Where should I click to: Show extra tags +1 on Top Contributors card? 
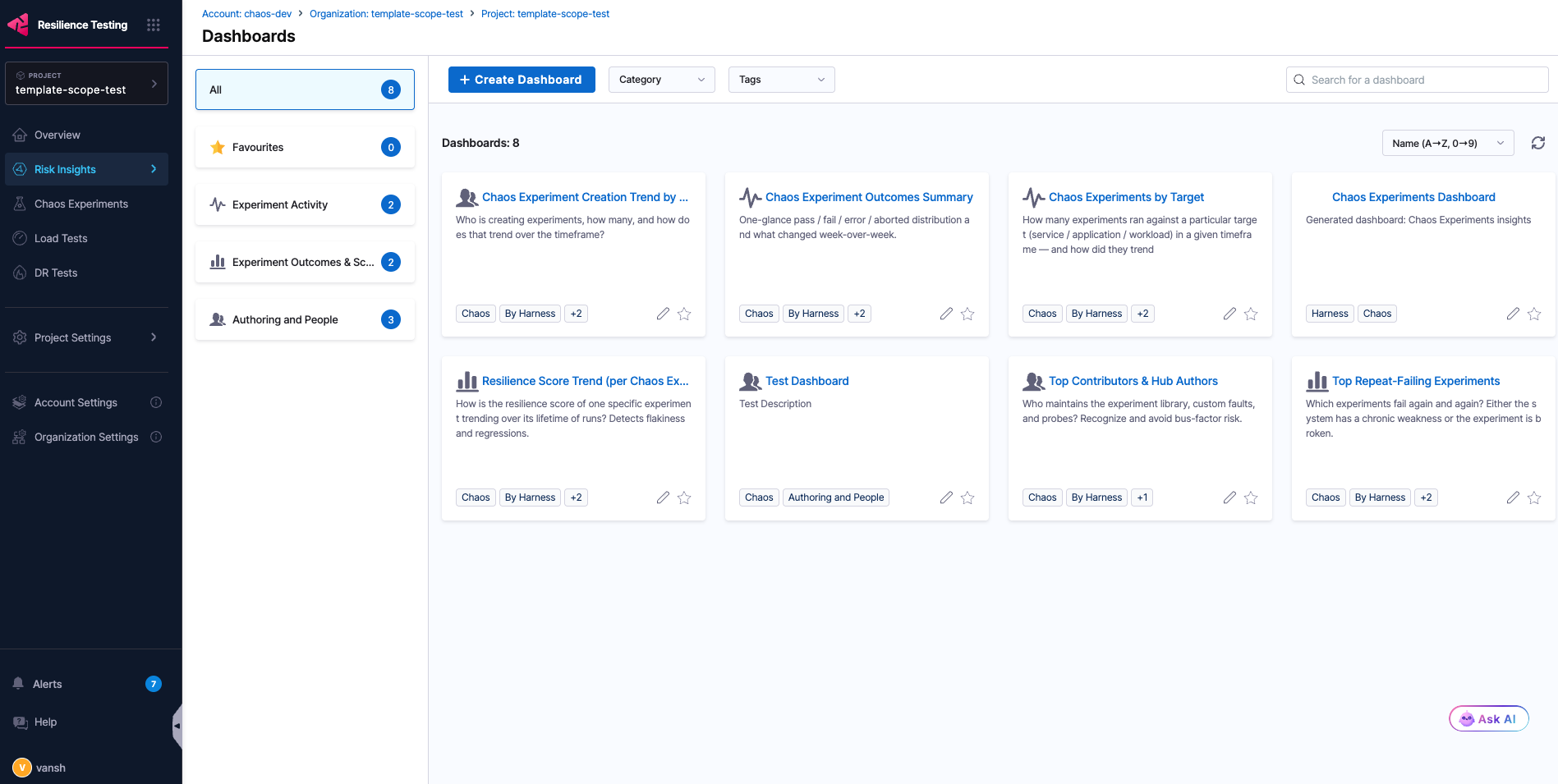coord(1142,497)
